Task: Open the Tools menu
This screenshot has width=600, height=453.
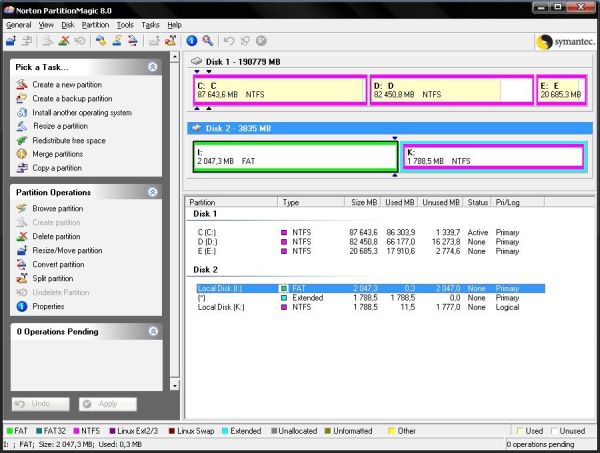Action: tap(125, 25)
